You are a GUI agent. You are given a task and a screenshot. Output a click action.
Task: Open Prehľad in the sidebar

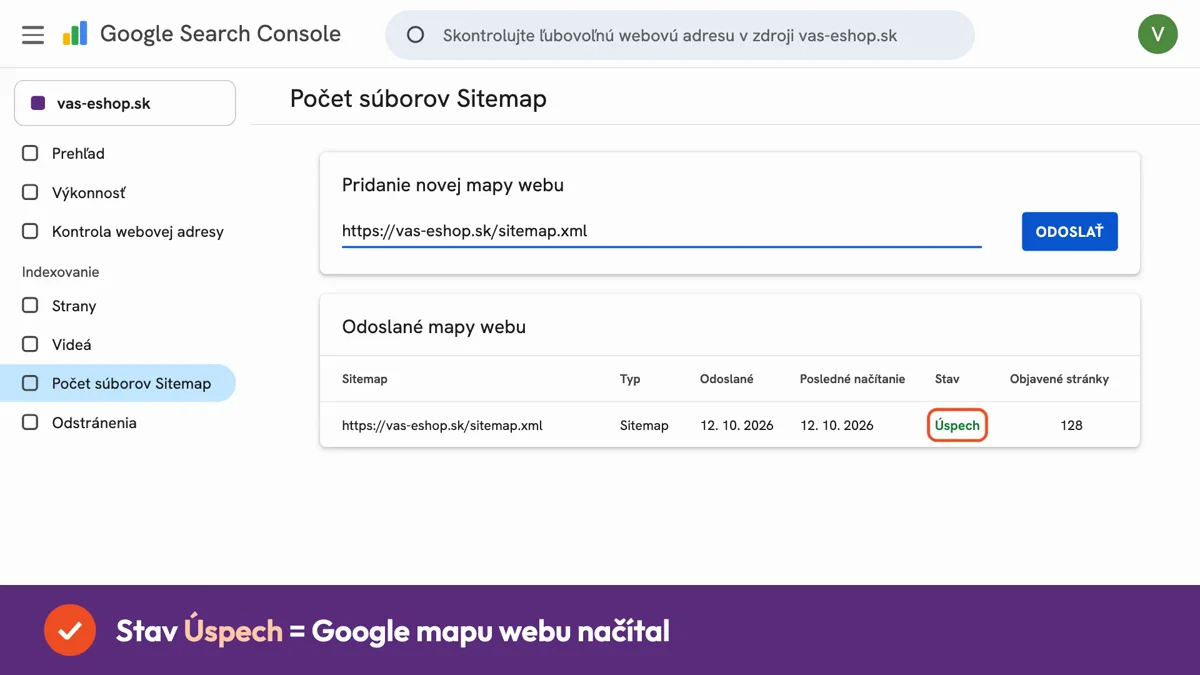[118, 153]
